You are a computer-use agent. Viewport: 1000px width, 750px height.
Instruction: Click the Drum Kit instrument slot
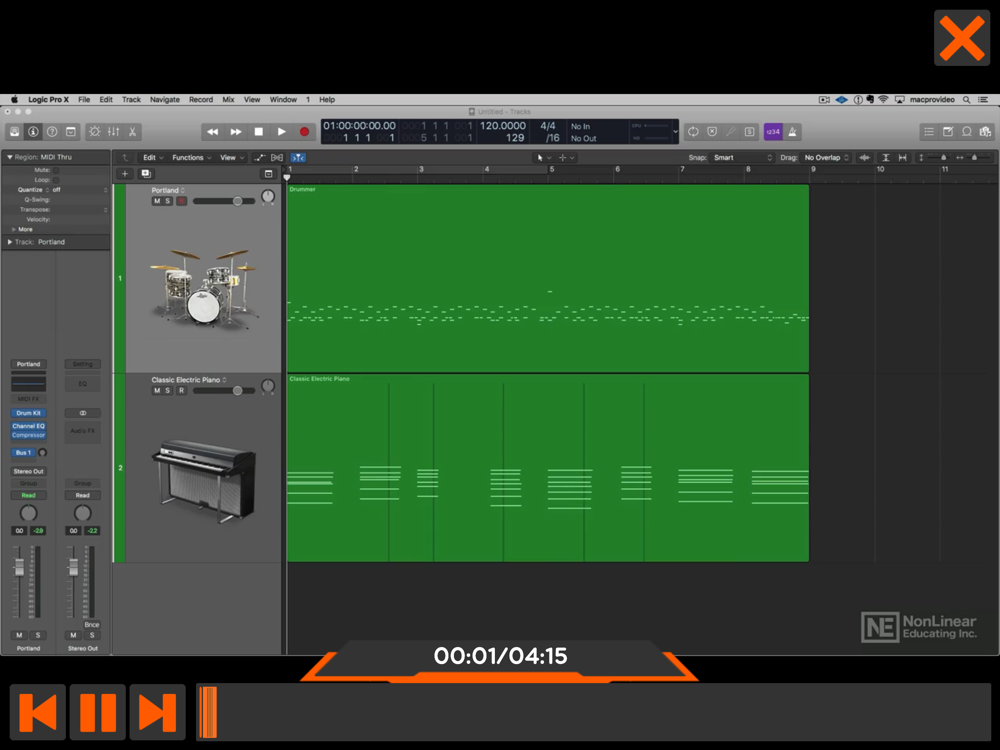click(x=28, y=413)
